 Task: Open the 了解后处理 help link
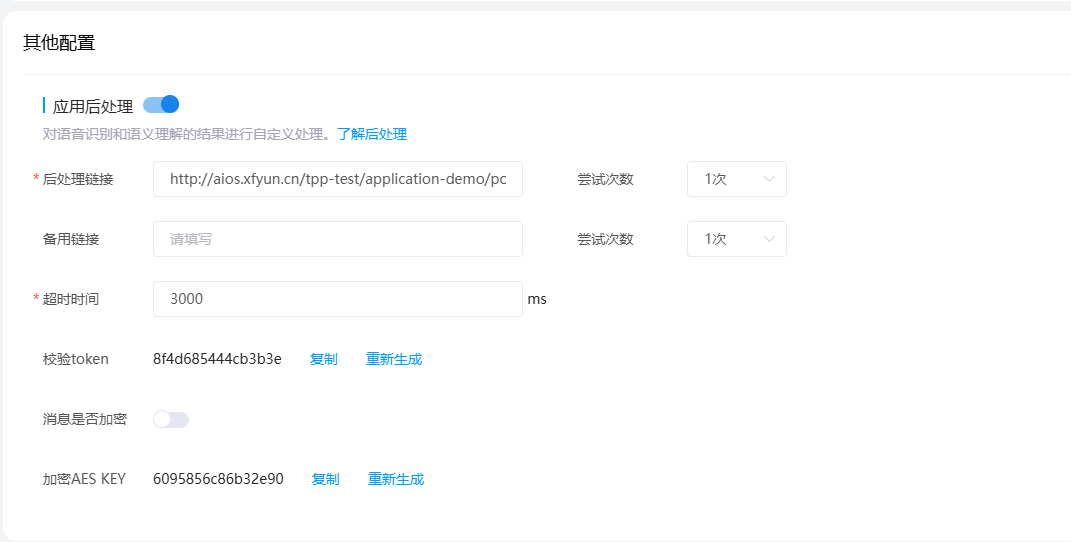pyautogui.click(x=371, y=134)
